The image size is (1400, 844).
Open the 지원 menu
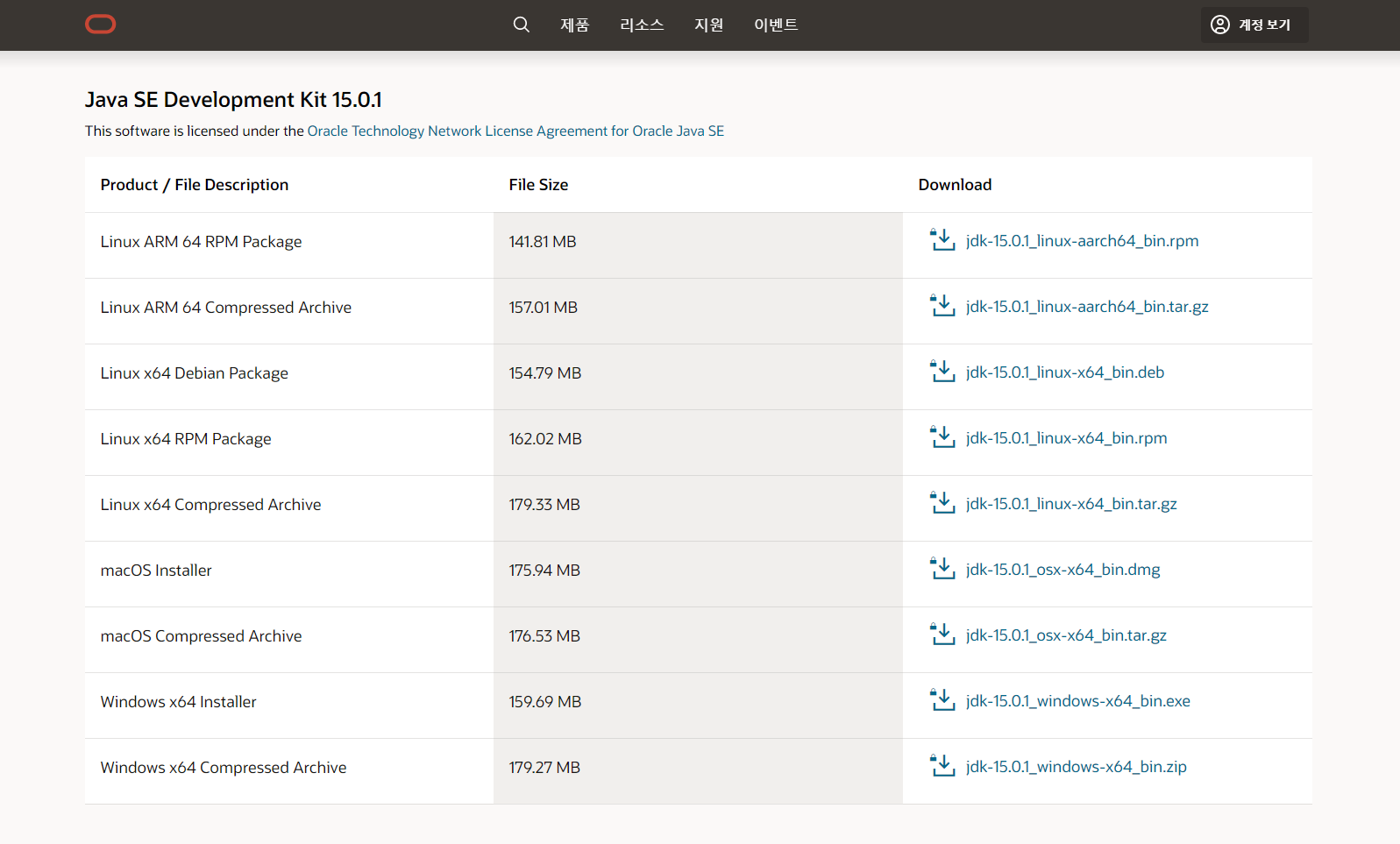click(x=709, y=25)
